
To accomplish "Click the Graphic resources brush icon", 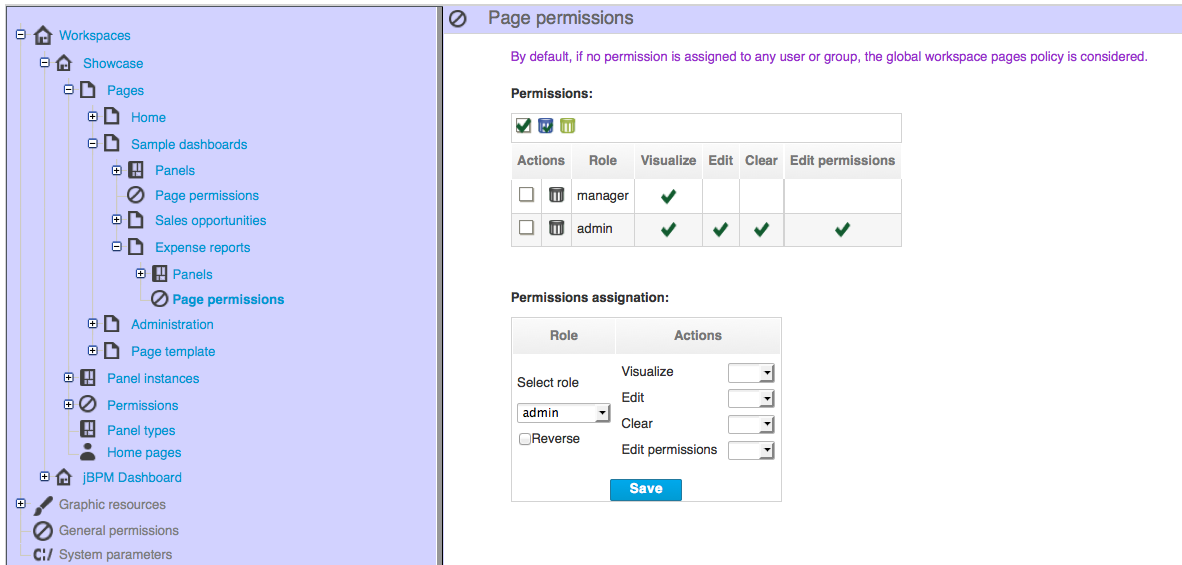I will 44,505.
